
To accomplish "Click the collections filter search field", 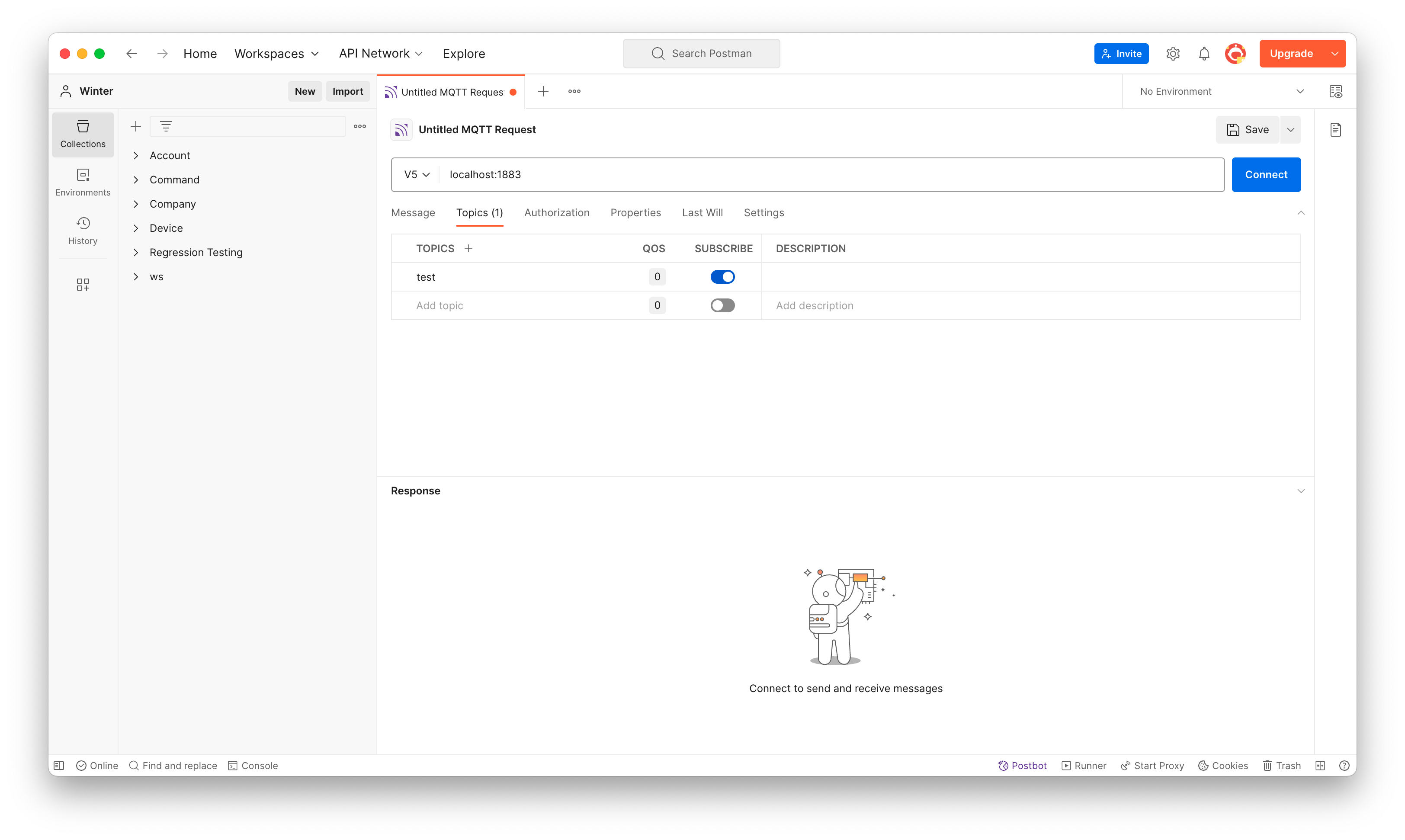I will click(248, 126).
